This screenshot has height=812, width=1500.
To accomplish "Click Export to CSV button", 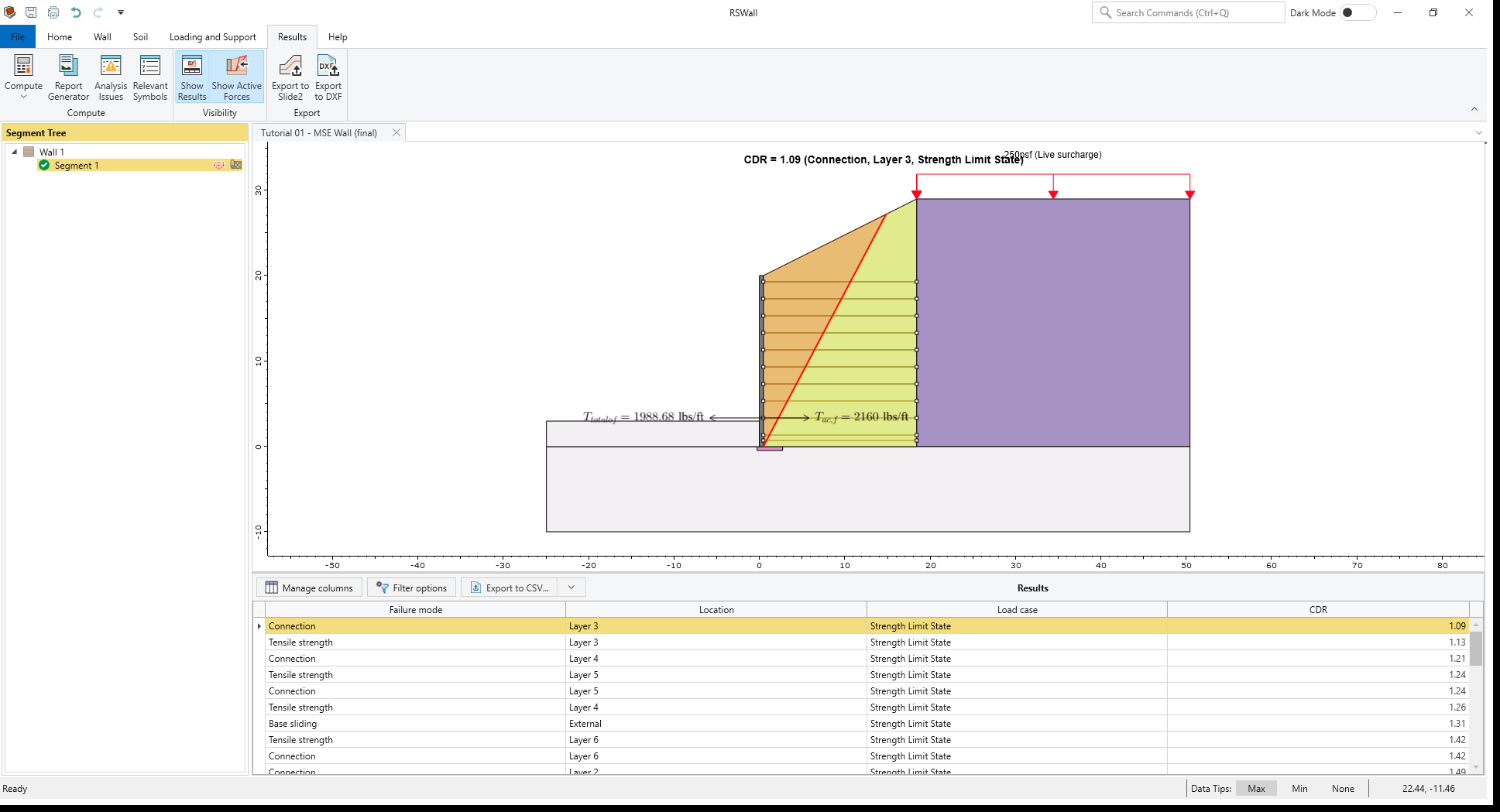I will point(510,588).
